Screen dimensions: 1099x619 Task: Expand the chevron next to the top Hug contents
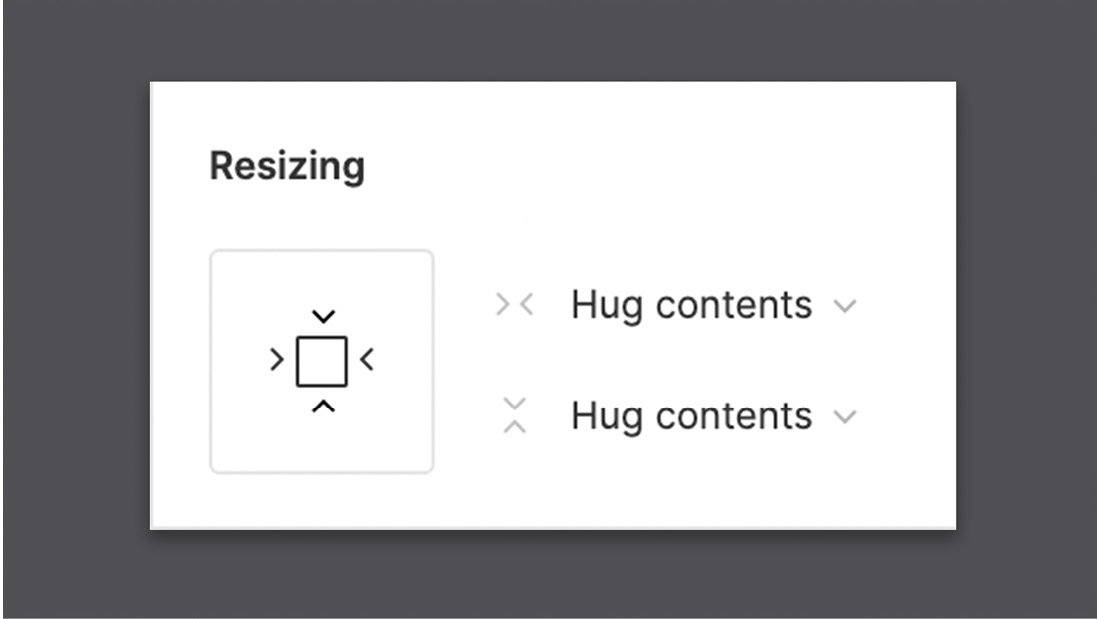point(843,308)
